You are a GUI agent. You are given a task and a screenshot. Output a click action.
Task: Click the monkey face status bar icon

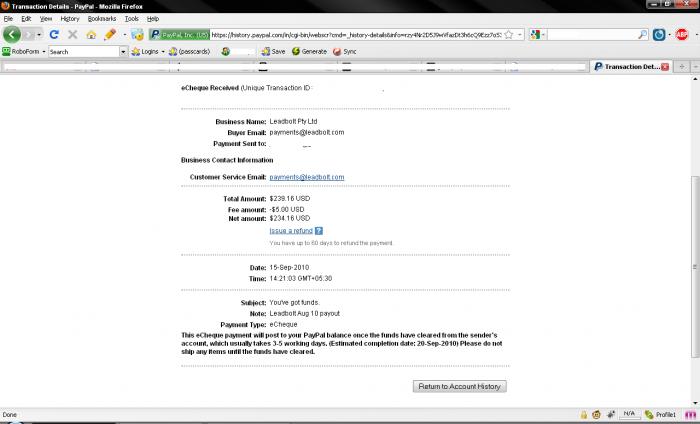[x=596, y=415]
